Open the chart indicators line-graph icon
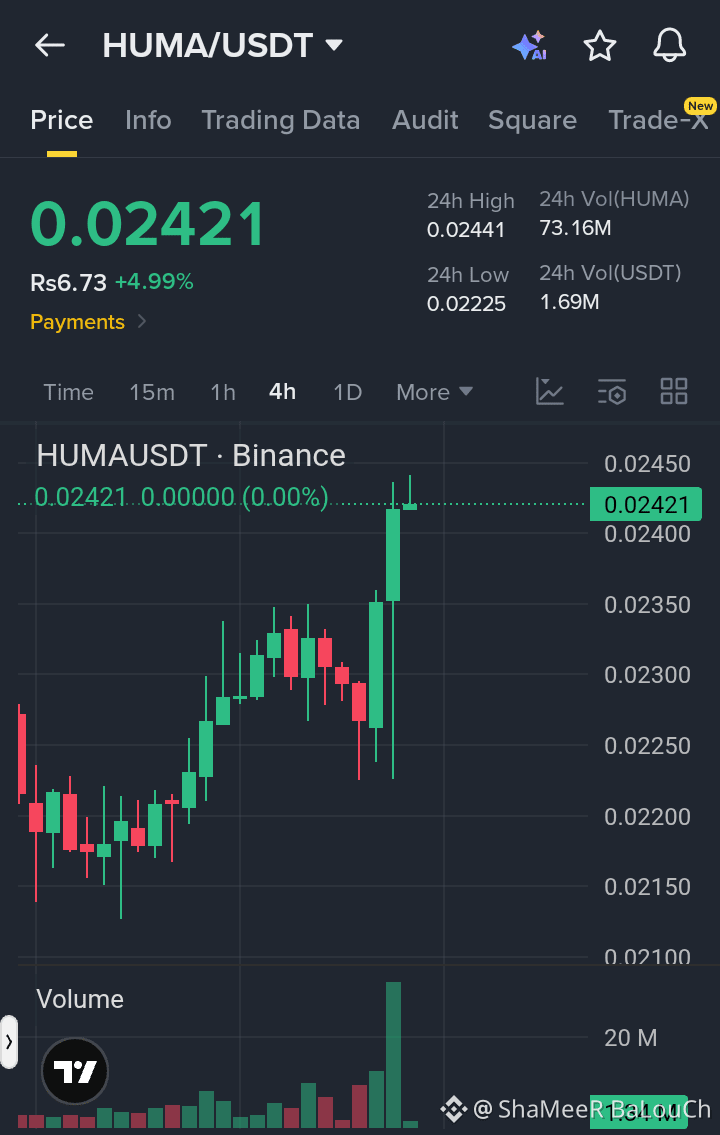Image resolution: width=720 pixels, height=1135 pixels. click(x=550, y=392)
